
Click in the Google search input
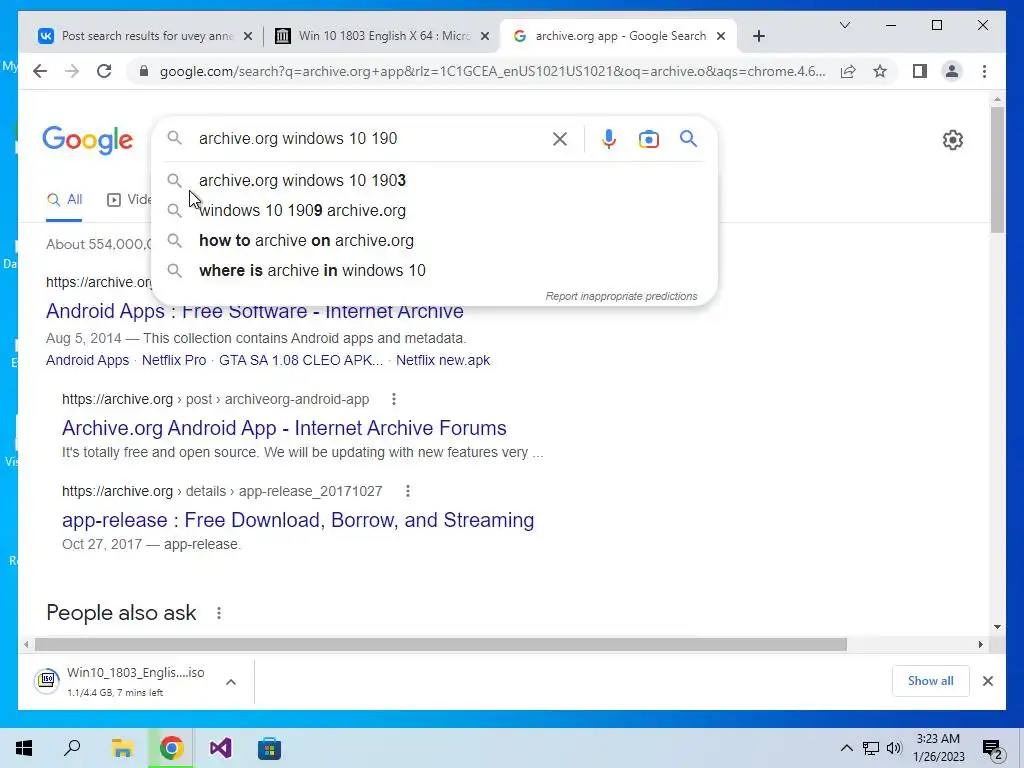pos(369,138)
